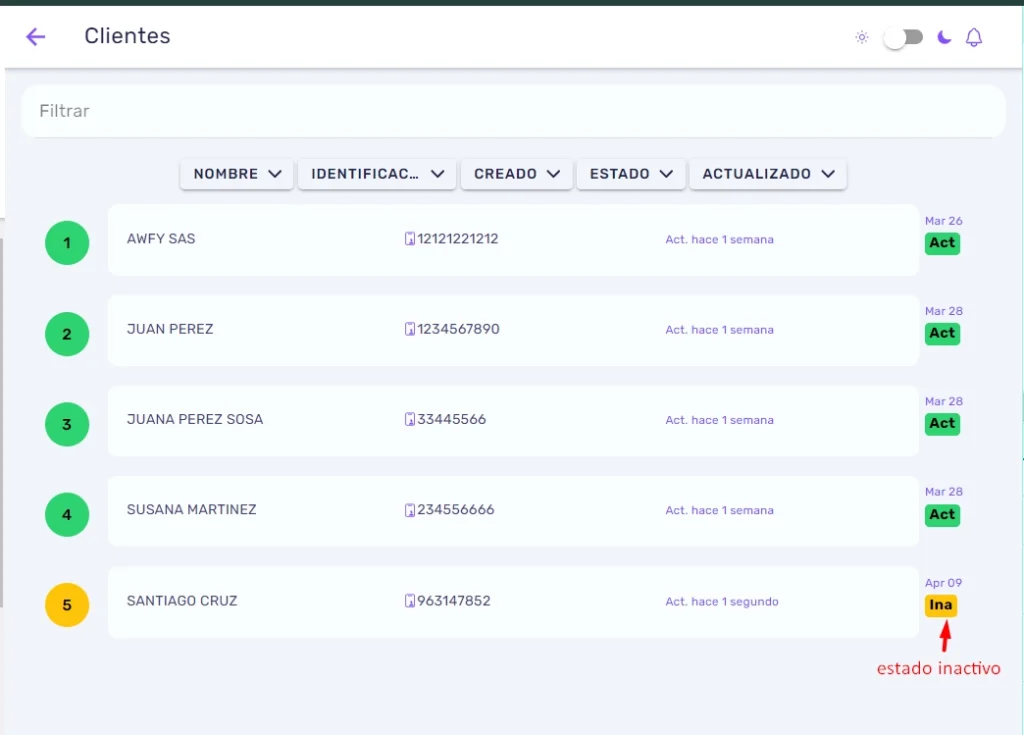The image size is (1024, 735).
Task: Click the moon dark-mode icon
Action: tap(944, 37)
